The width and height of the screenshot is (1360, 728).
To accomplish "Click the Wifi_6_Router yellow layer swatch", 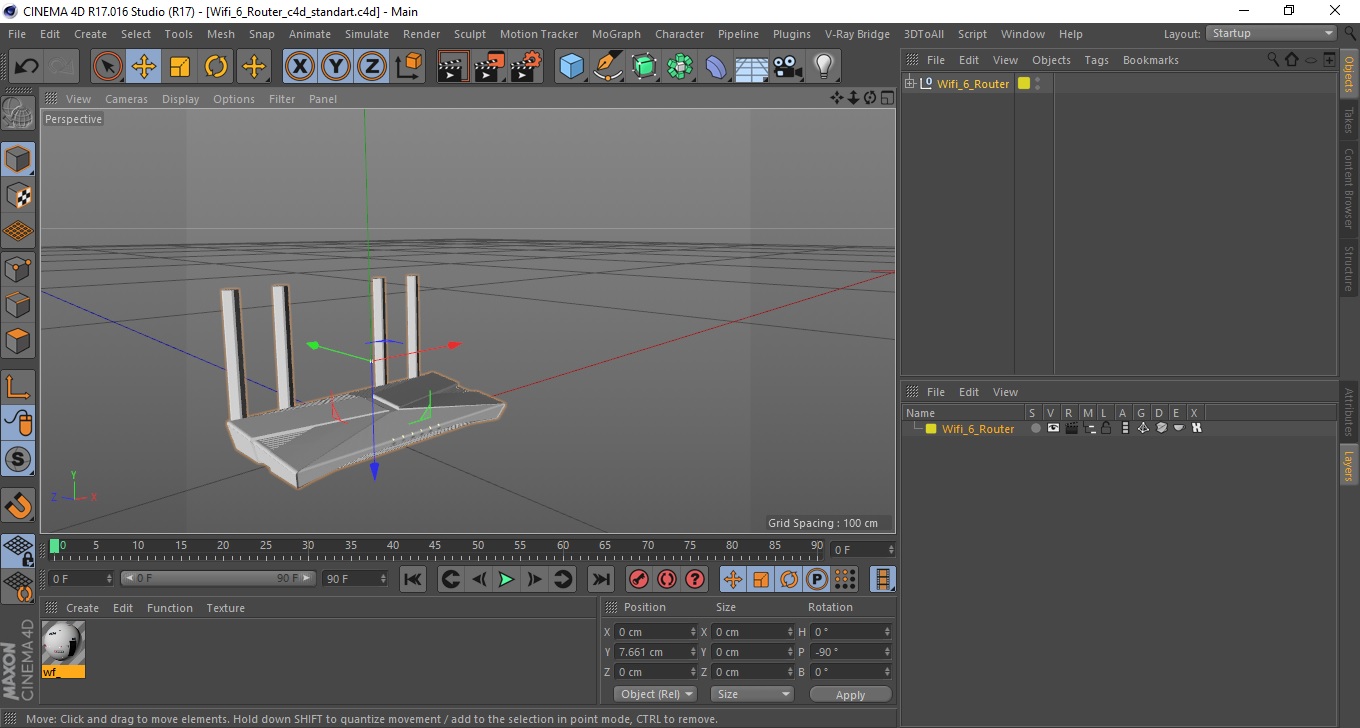I will pos(931,429).
